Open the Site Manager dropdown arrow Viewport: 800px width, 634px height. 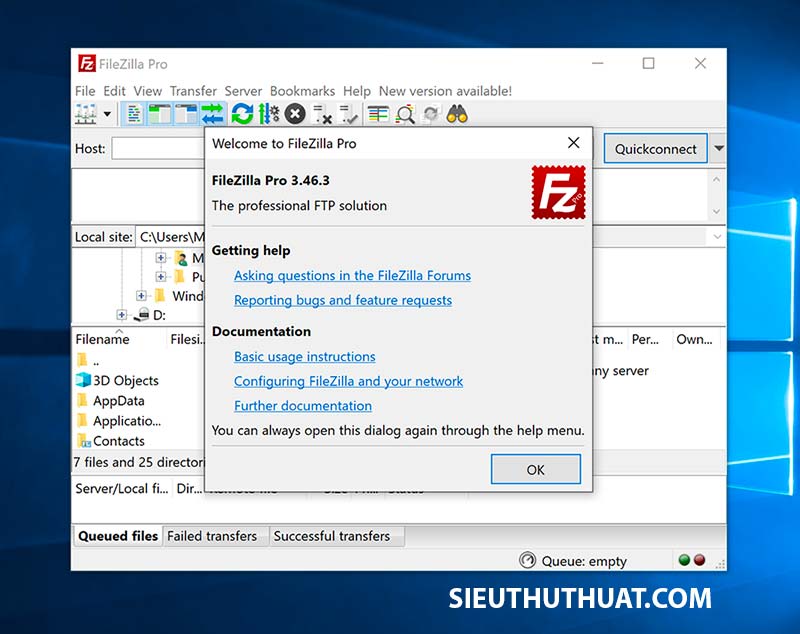[x=107, y=114]
